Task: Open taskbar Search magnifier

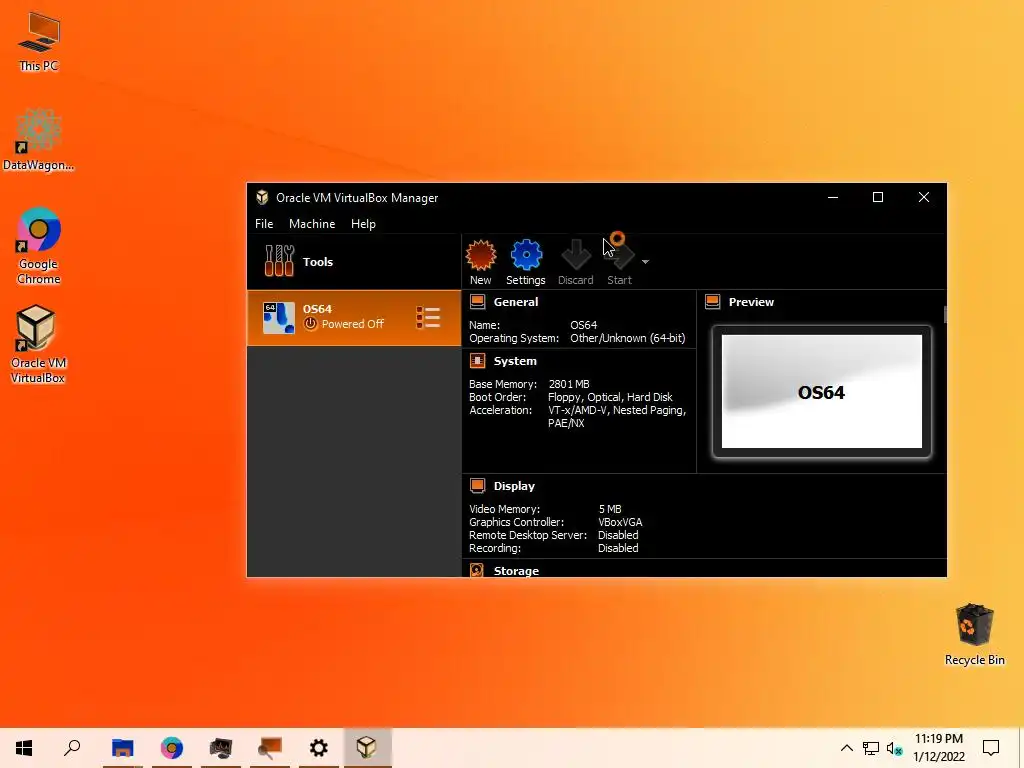Action: click(x=72, y=748)
